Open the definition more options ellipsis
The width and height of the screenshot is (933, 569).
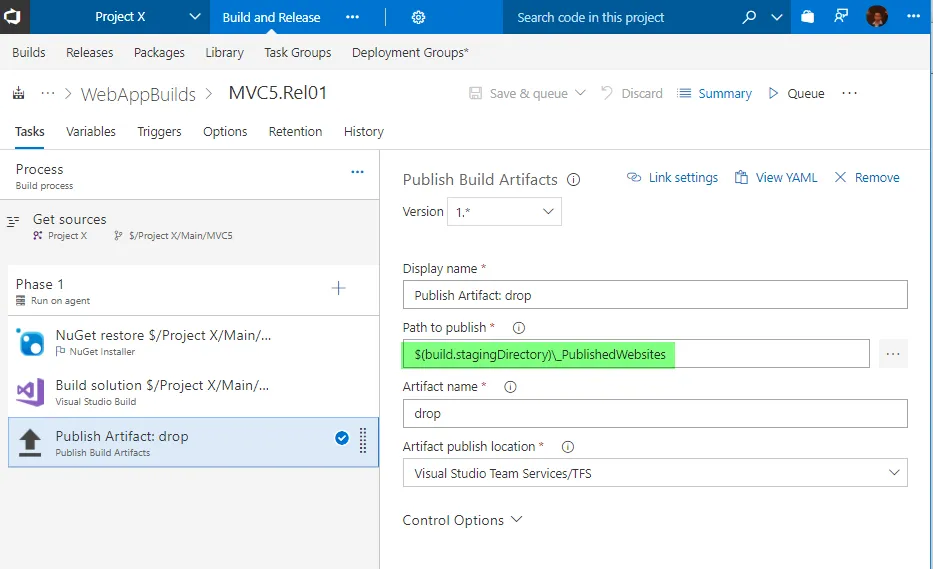(x=850, y=93)
